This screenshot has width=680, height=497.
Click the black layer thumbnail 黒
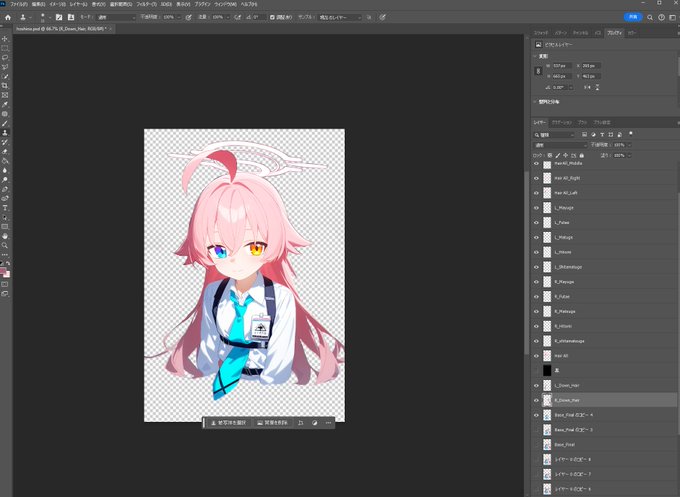(547, 371)
